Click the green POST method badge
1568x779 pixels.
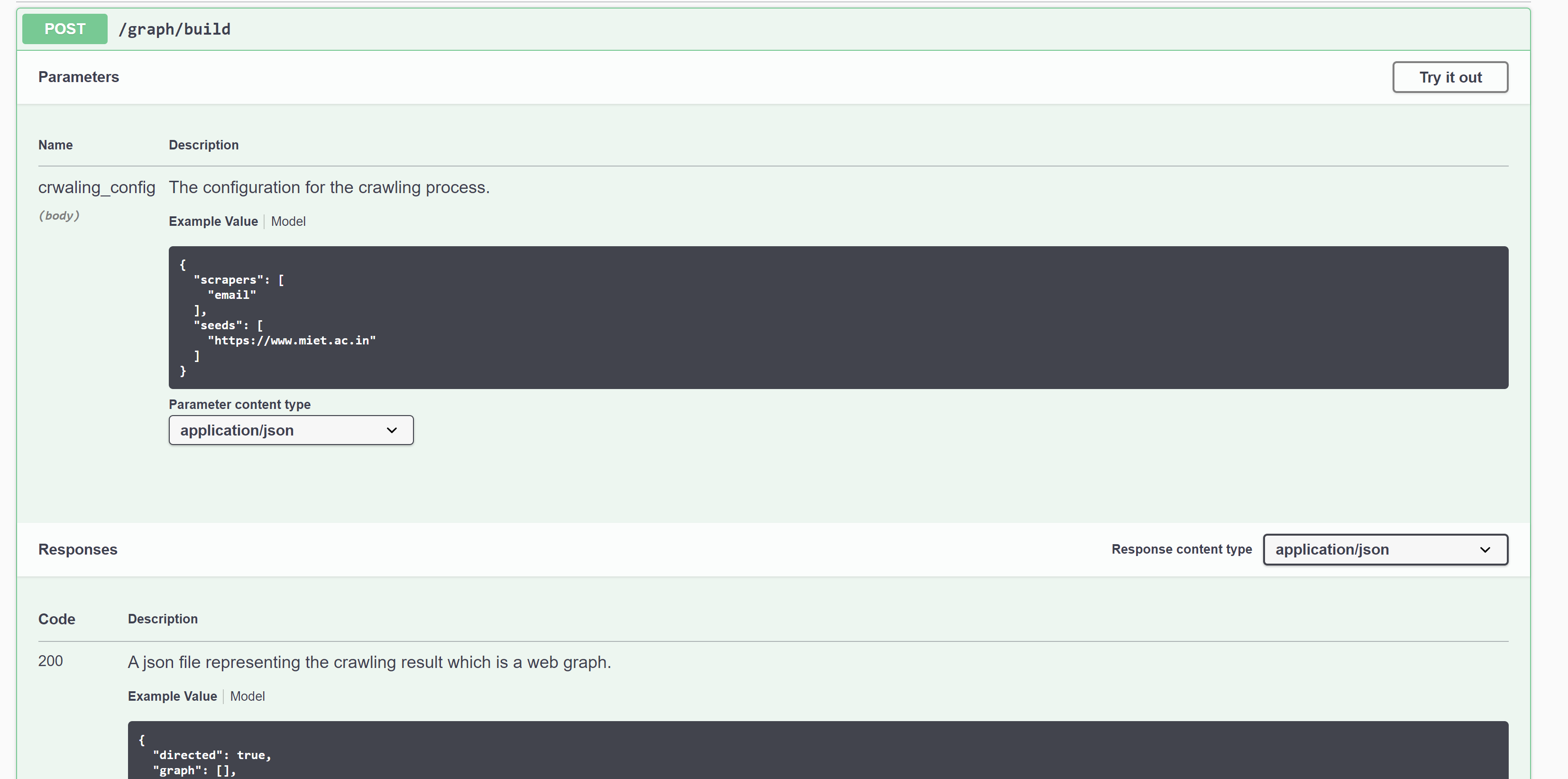click(x=64, y=29)
